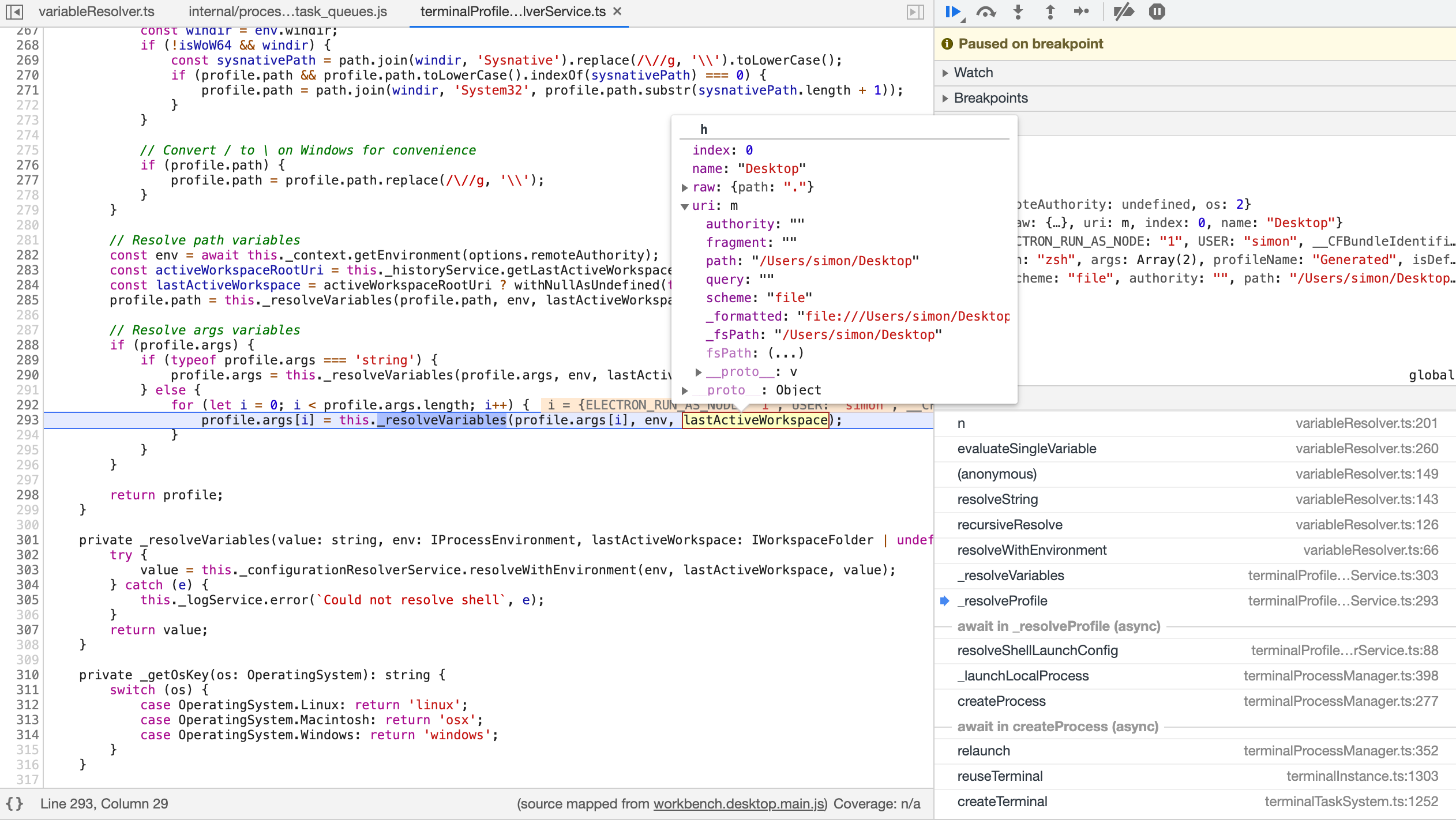Click 'global' scope label

click(x=1431, y=375)
